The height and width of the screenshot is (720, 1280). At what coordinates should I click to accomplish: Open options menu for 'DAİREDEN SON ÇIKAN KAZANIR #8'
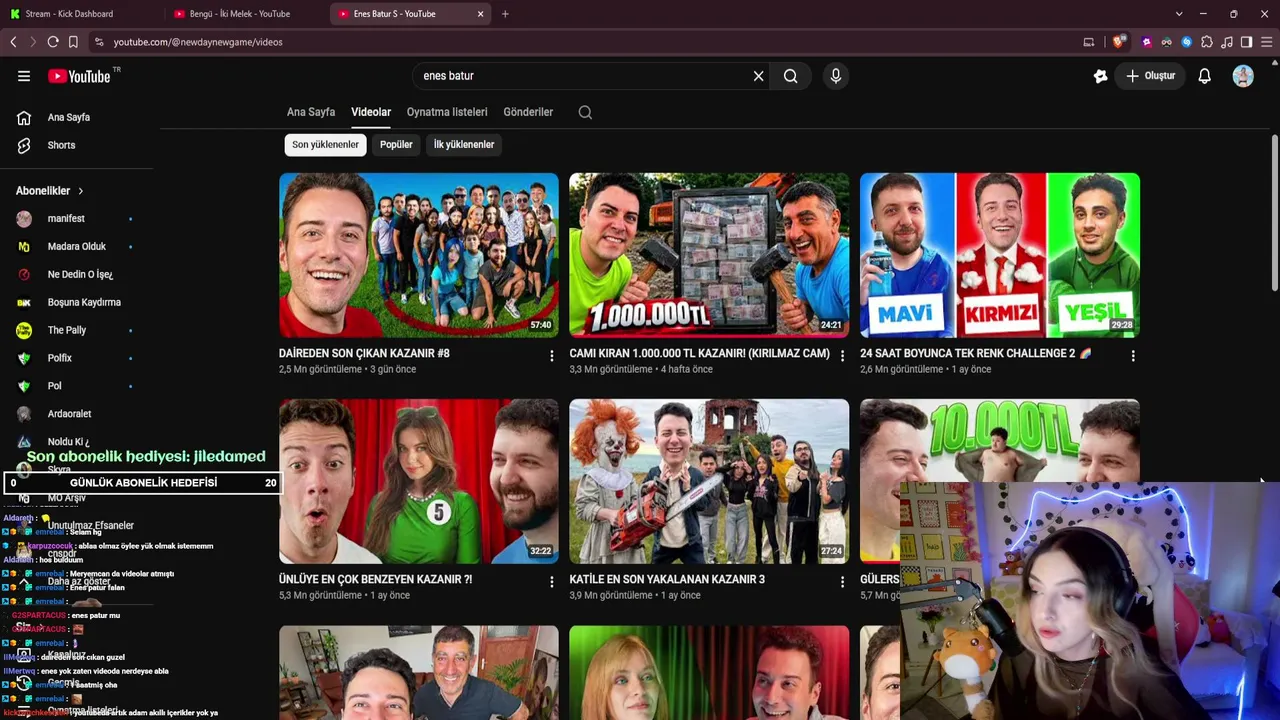pyautogui.click(x=551, y=356)
